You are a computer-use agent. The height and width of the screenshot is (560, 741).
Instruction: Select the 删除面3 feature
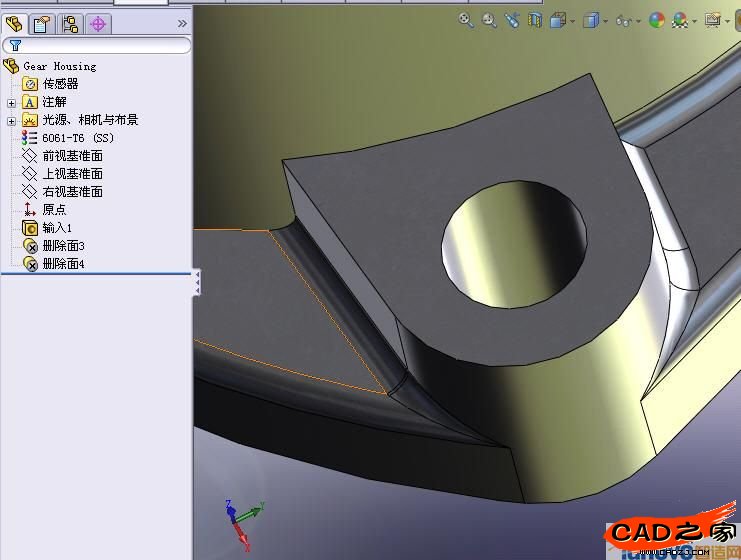63,246
